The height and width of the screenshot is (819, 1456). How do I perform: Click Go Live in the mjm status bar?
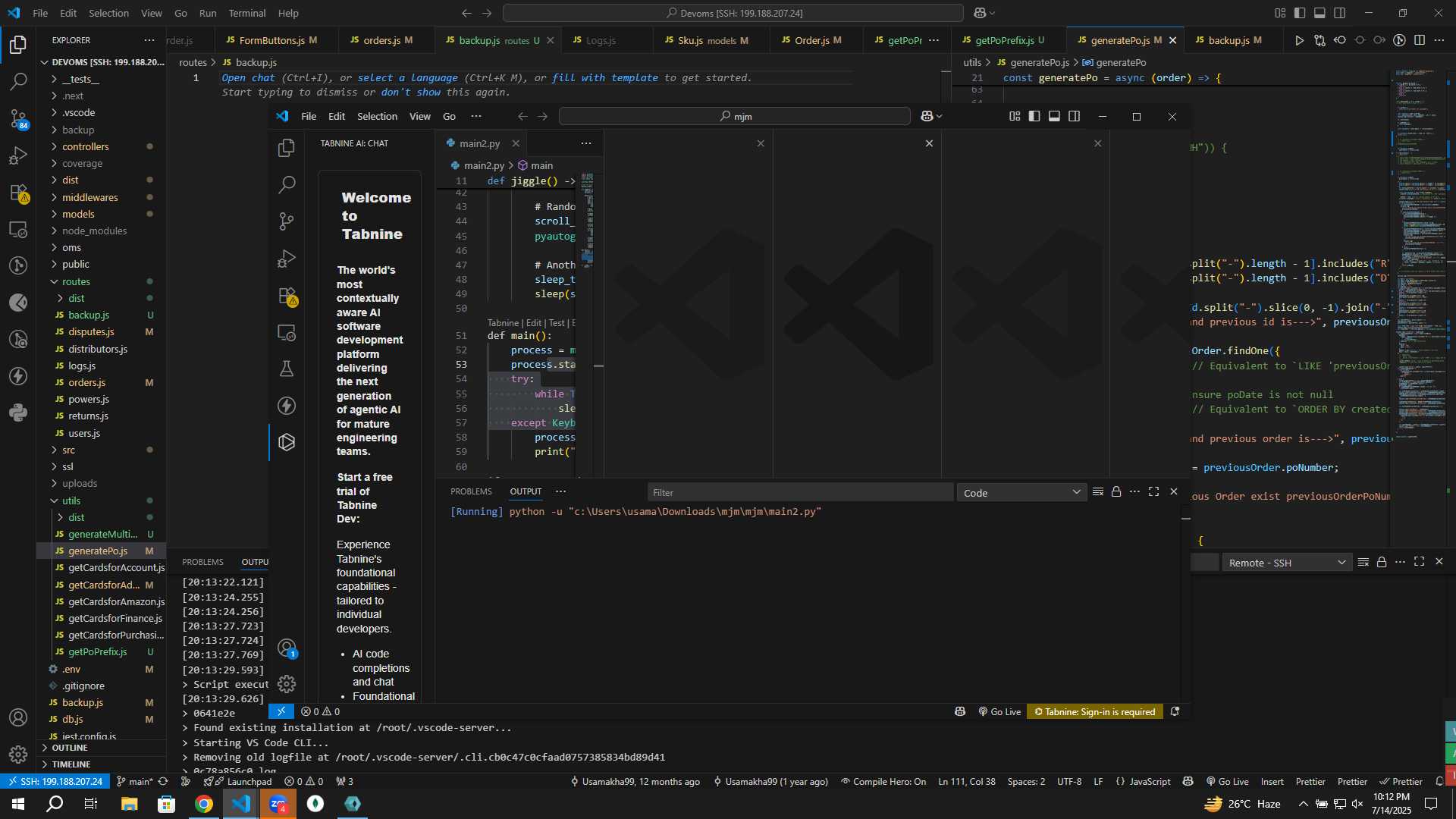pyautogui.click(x=999, y=711)
